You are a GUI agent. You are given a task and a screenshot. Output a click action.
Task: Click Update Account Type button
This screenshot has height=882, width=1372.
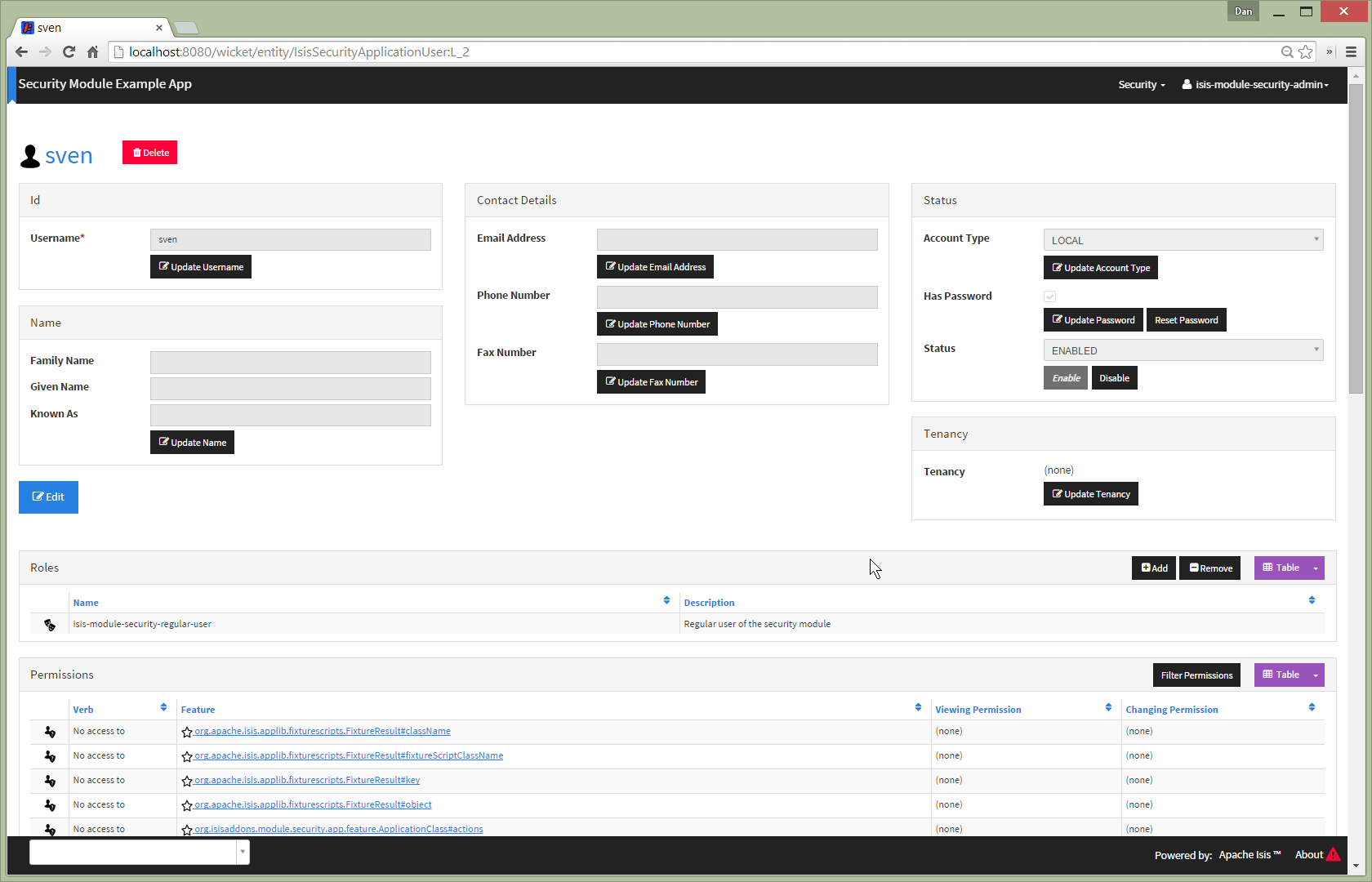1101,268
